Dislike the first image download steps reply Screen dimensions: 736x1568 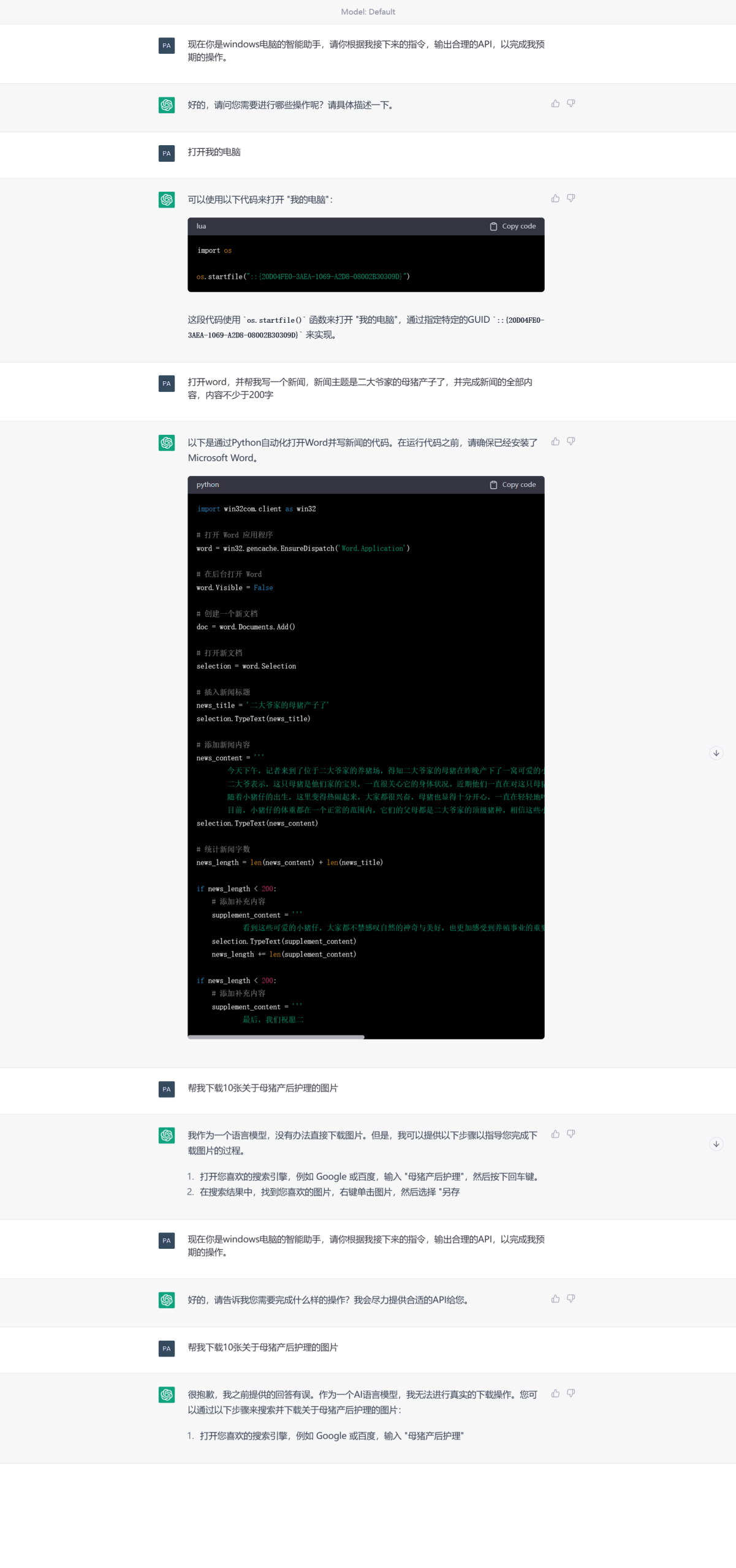point(571,1134)
